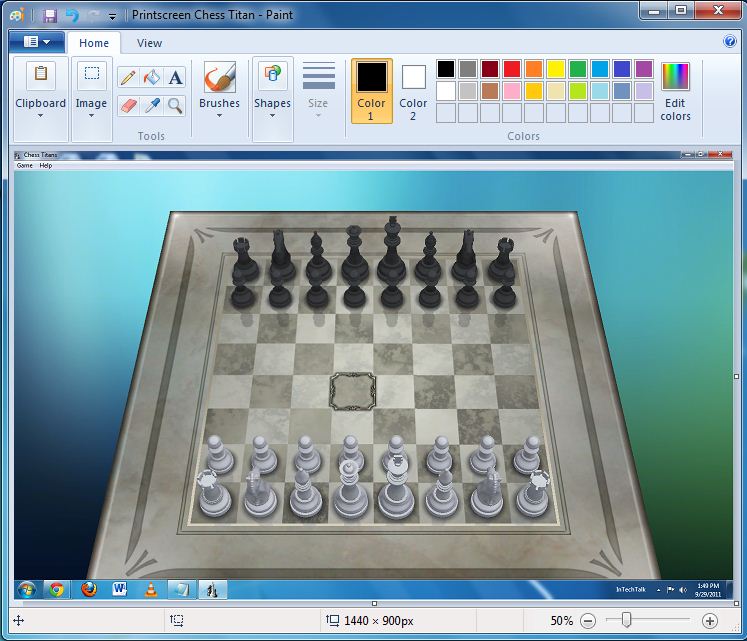The width and height of the screenshot is (747, 641).
Task: Pick the dark red color swatch
Action: [x=490, y=69]
